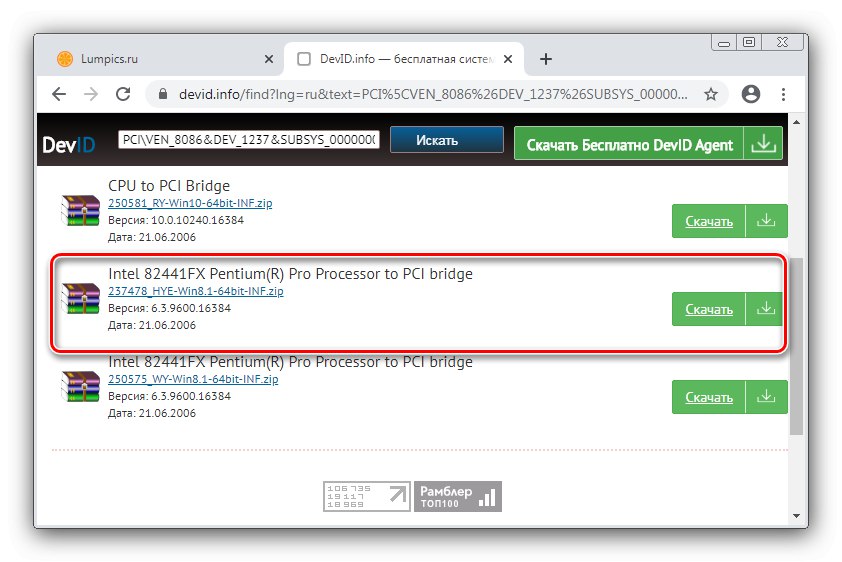Click the DevID search input field
The image size is (842, 562).
tap(249, 140)
